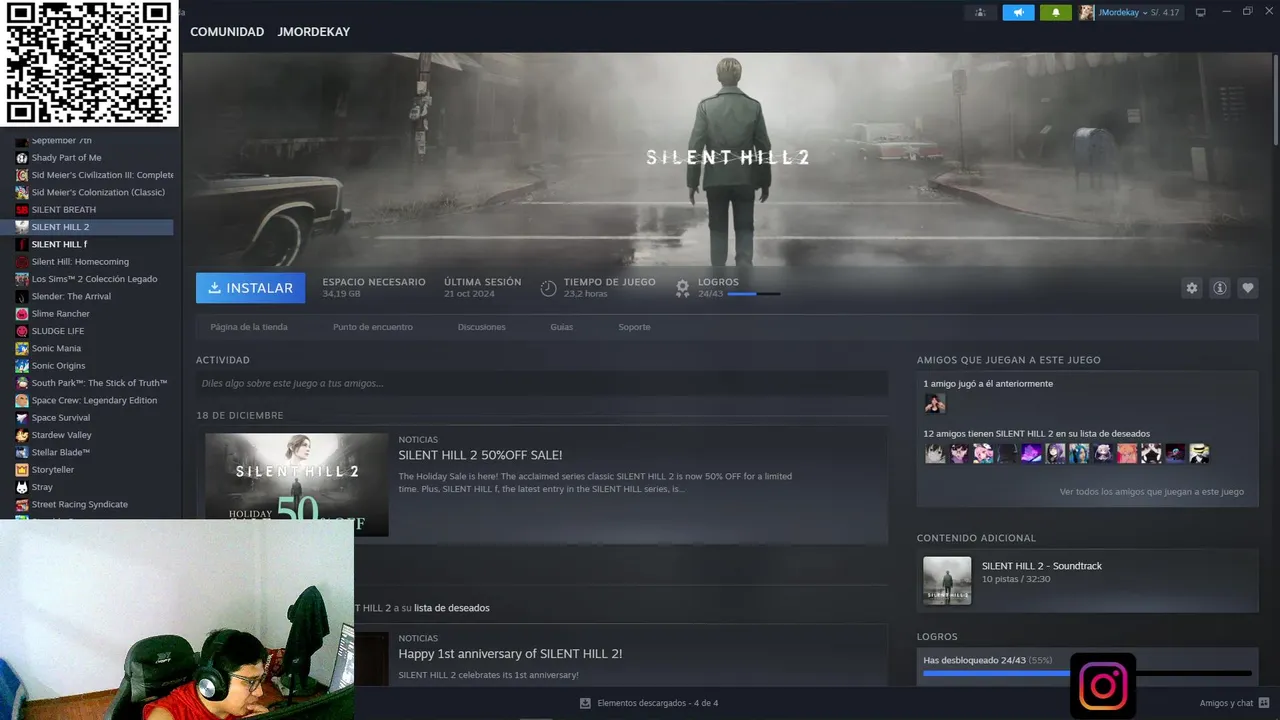Open the JMORDEKAY profile menu

coord(314,32)
